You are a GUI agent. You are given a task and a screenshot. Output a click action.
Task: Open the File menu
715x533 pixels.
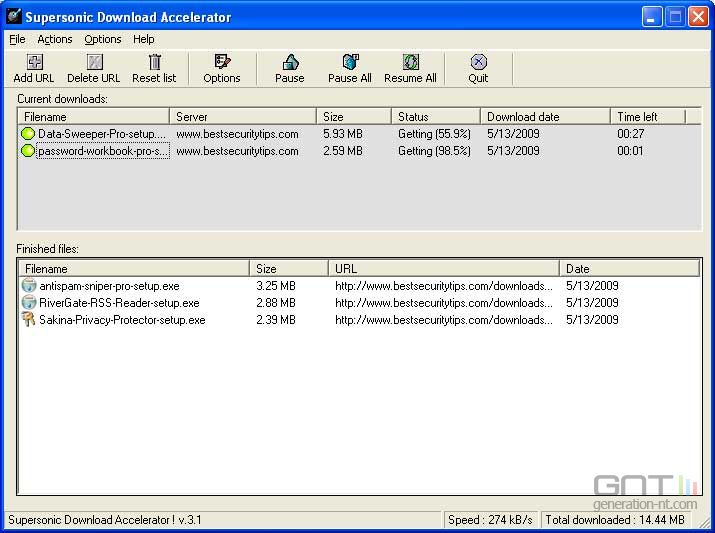[17, 39]
